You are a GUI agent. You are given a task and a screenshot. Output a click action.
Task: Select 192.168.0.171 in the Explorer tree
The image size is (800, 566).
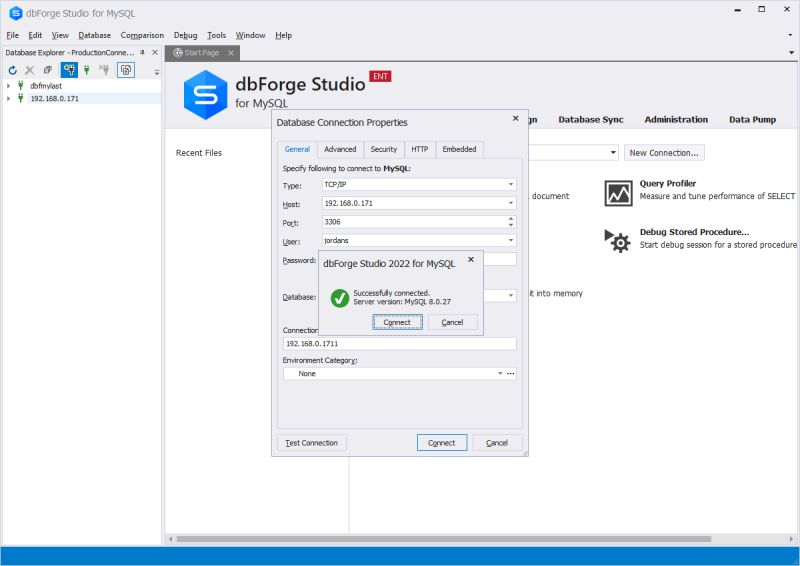pyautogui.click(x=55, y=99)
